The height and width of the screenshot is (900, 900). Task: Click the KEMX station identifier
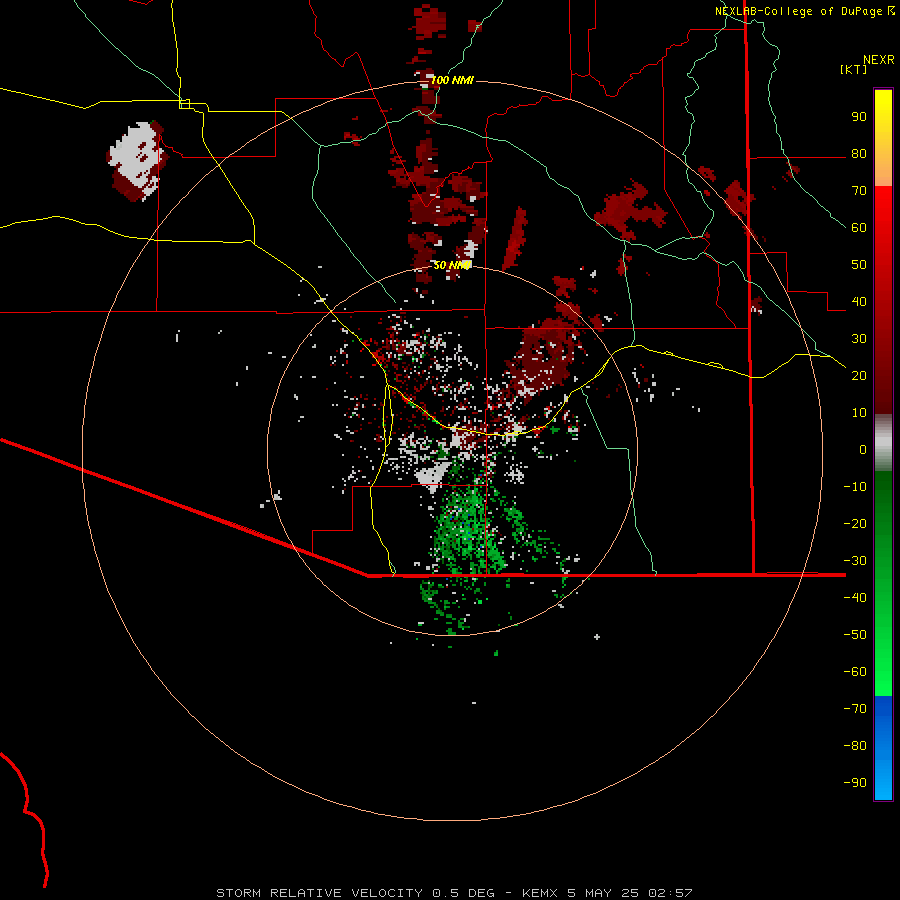[540, 893]
